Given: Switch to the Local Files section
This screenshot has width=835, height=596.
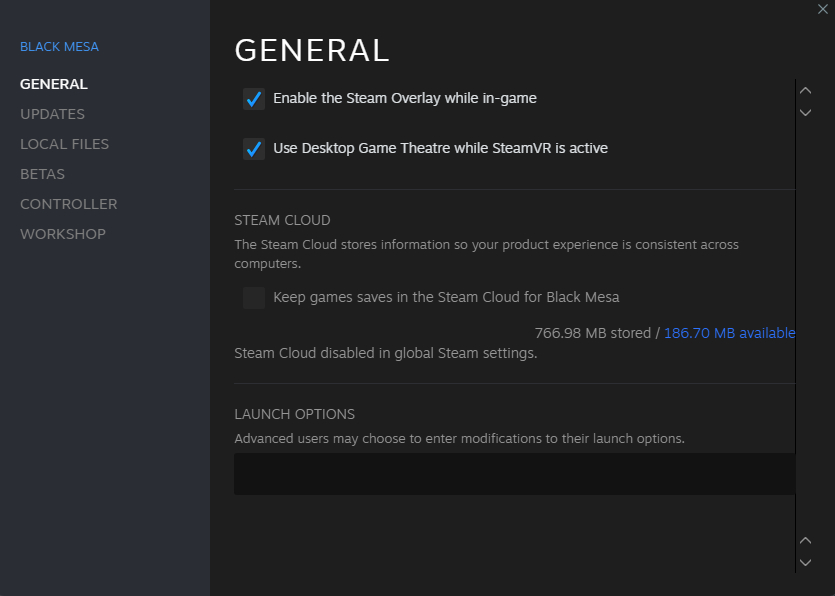Looking at the screenshot, I should coord(64,144).
